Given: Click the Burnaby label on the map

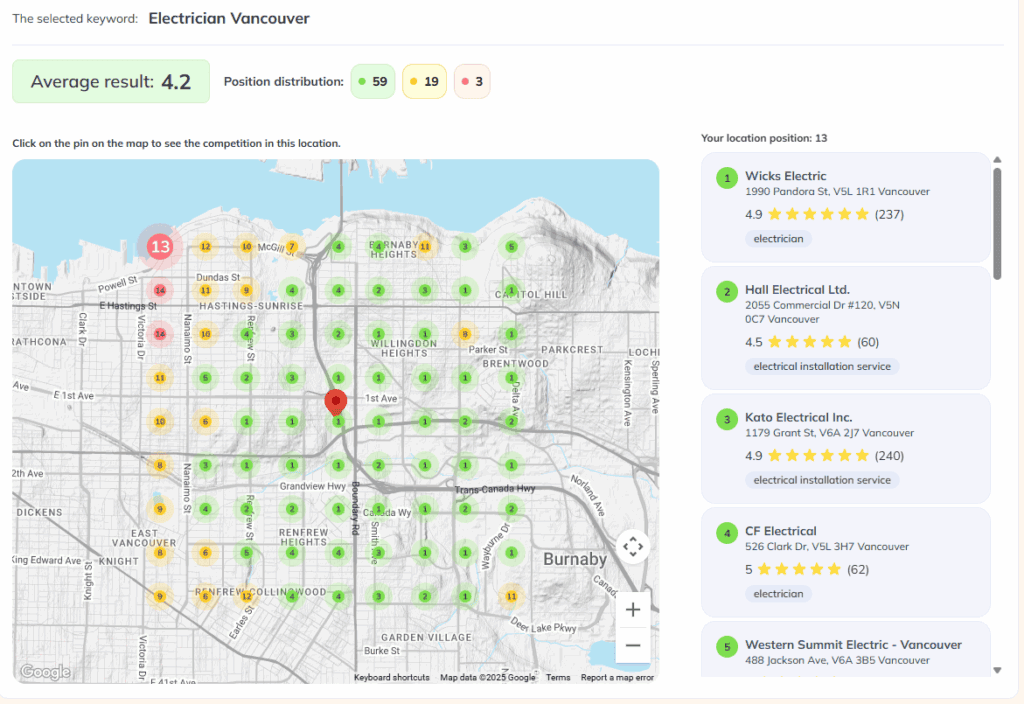Looking at the screenshot, I should point(575,559).
